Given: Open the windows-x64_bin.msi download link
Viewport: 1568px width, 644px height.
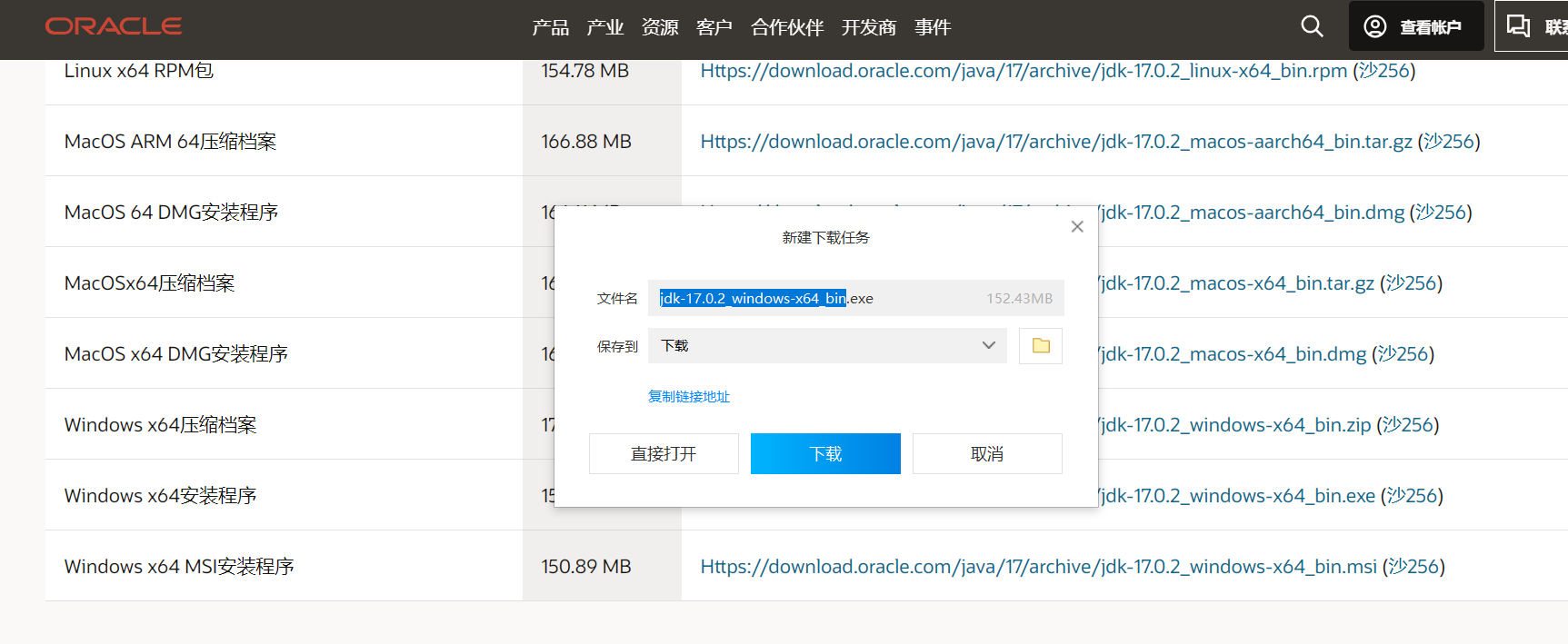Looking at the screenshot, I should (1038, 567).
